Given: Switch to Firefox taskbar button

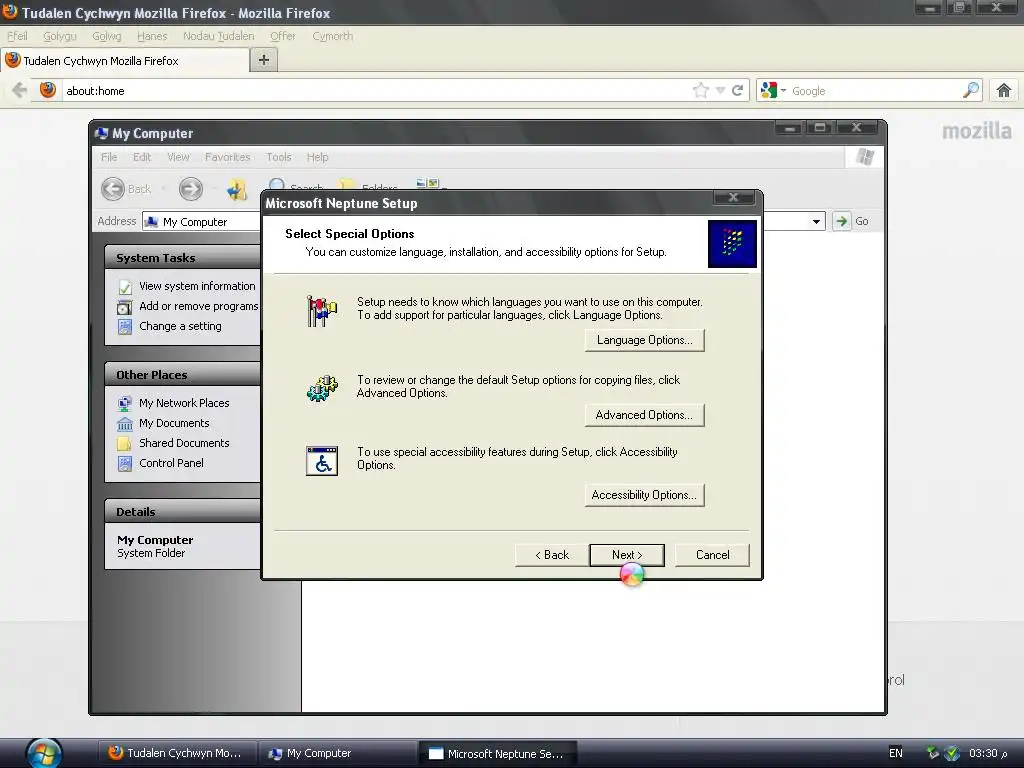Looking at the screenshot, I should point(176,753).
